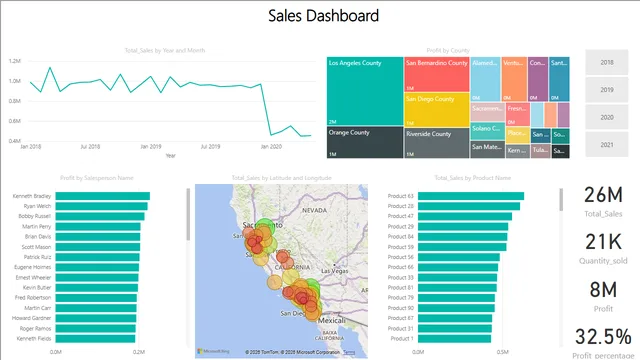The width and height of the screenshot is (640, 360).
Task: Click the Product 28 sales bar
Action: tap(469, 206)
